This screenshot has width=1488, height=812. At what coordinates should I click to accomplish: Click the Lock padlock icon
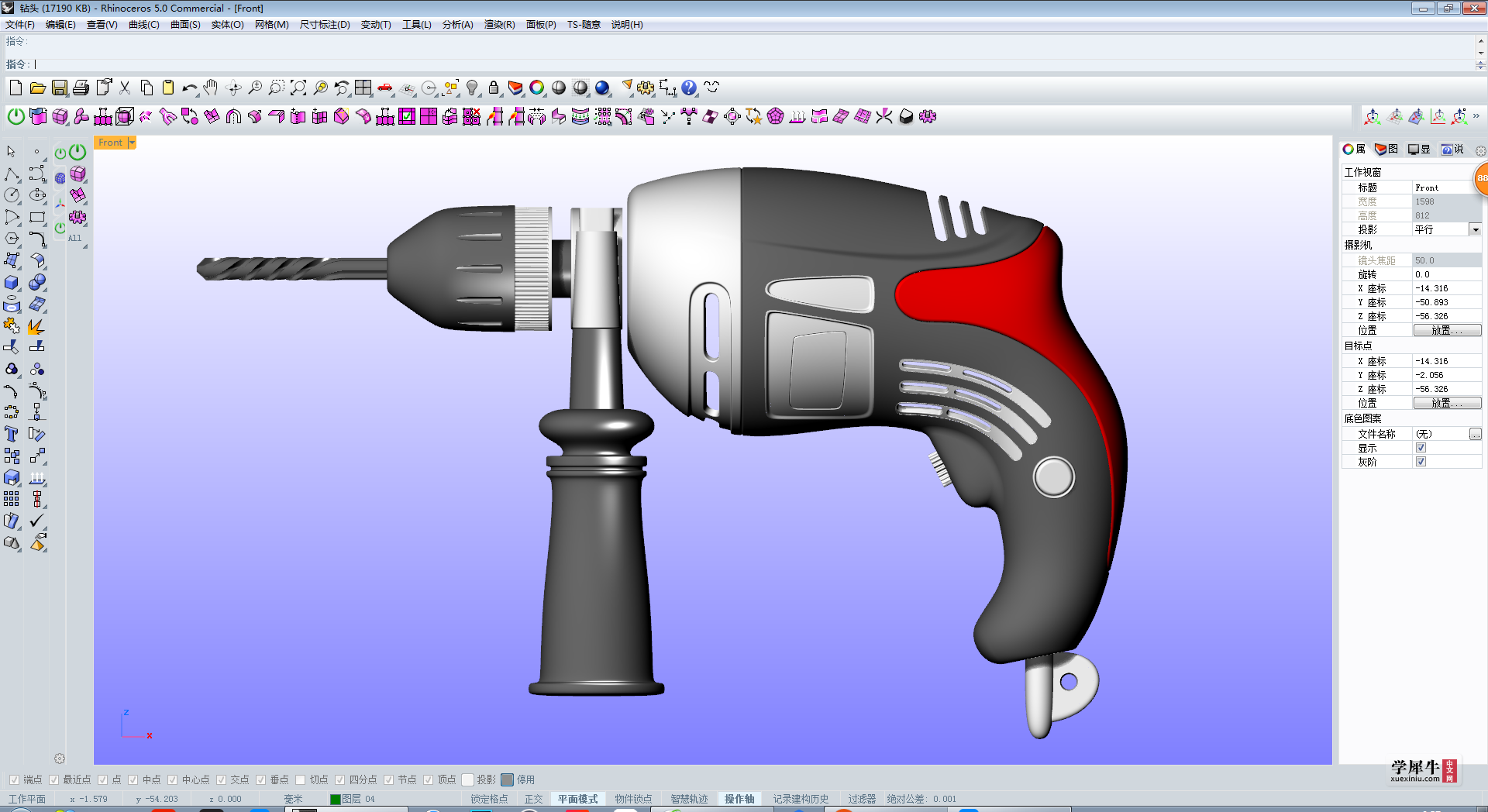[x=494, y=88]
